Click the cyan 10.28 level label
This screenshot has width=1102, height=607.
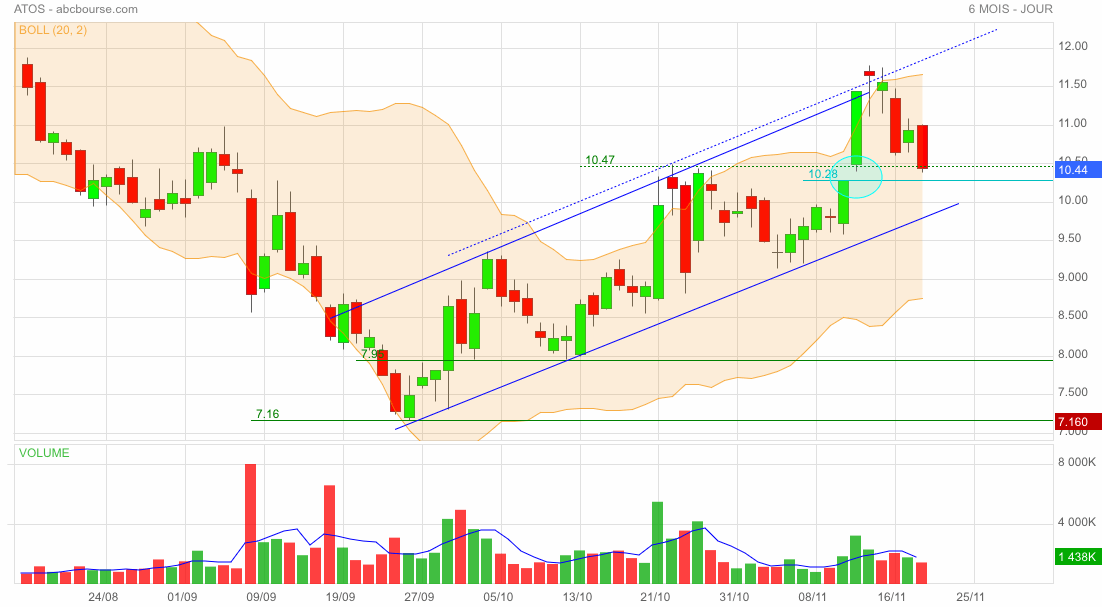click(823, 174)
